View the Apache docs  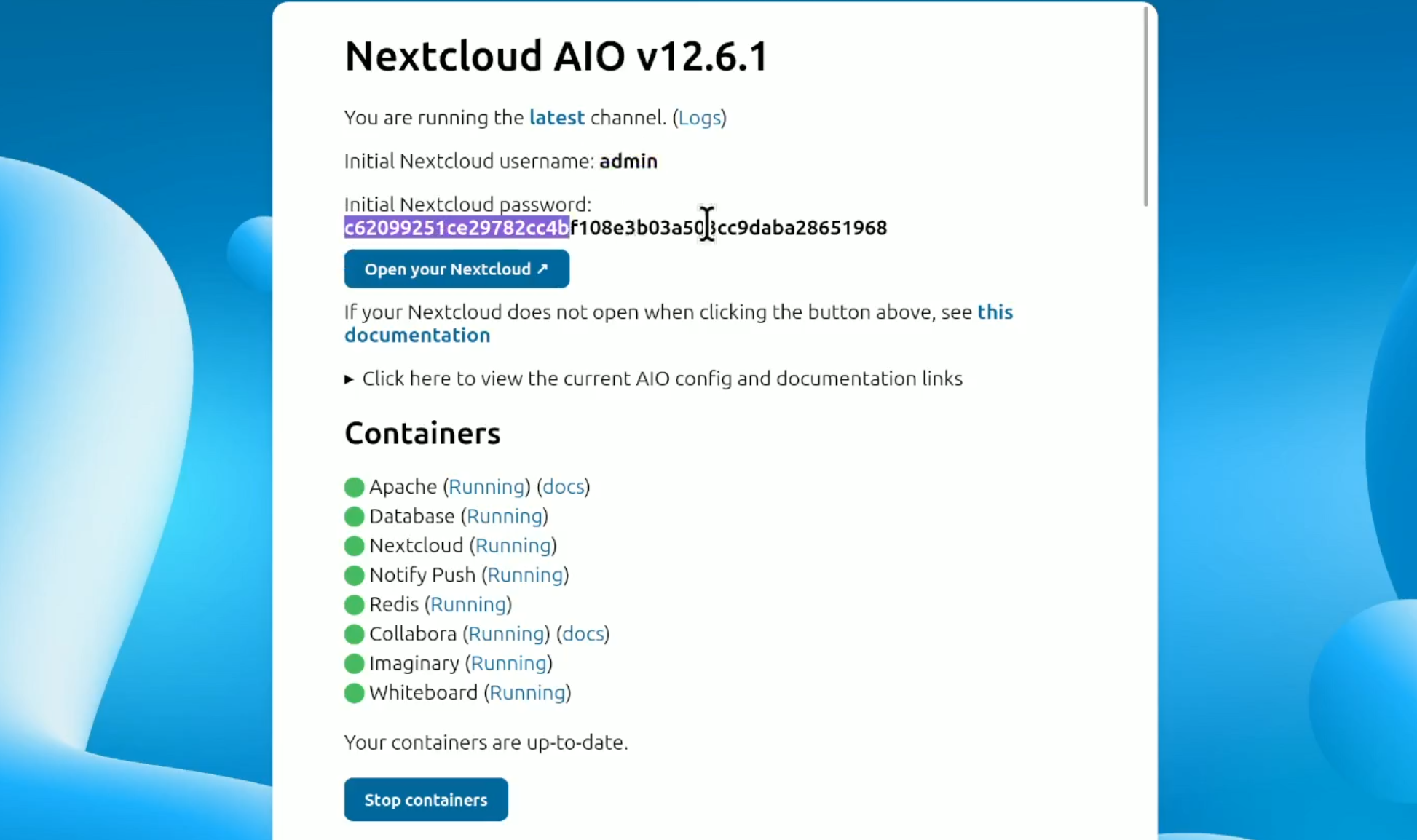click(563, 486)
